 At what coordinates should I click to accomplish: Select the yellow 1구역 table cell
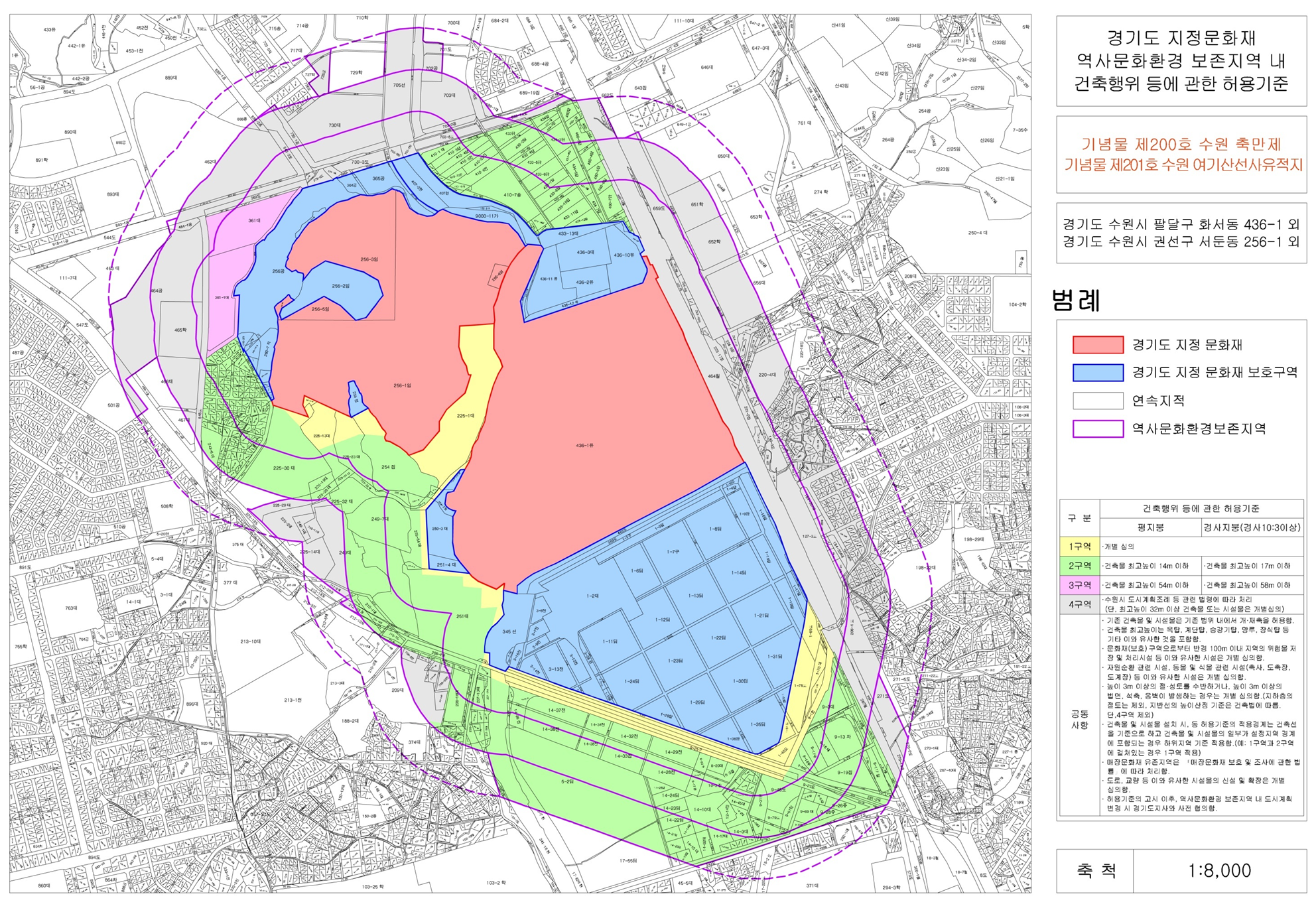point(1079,547)
